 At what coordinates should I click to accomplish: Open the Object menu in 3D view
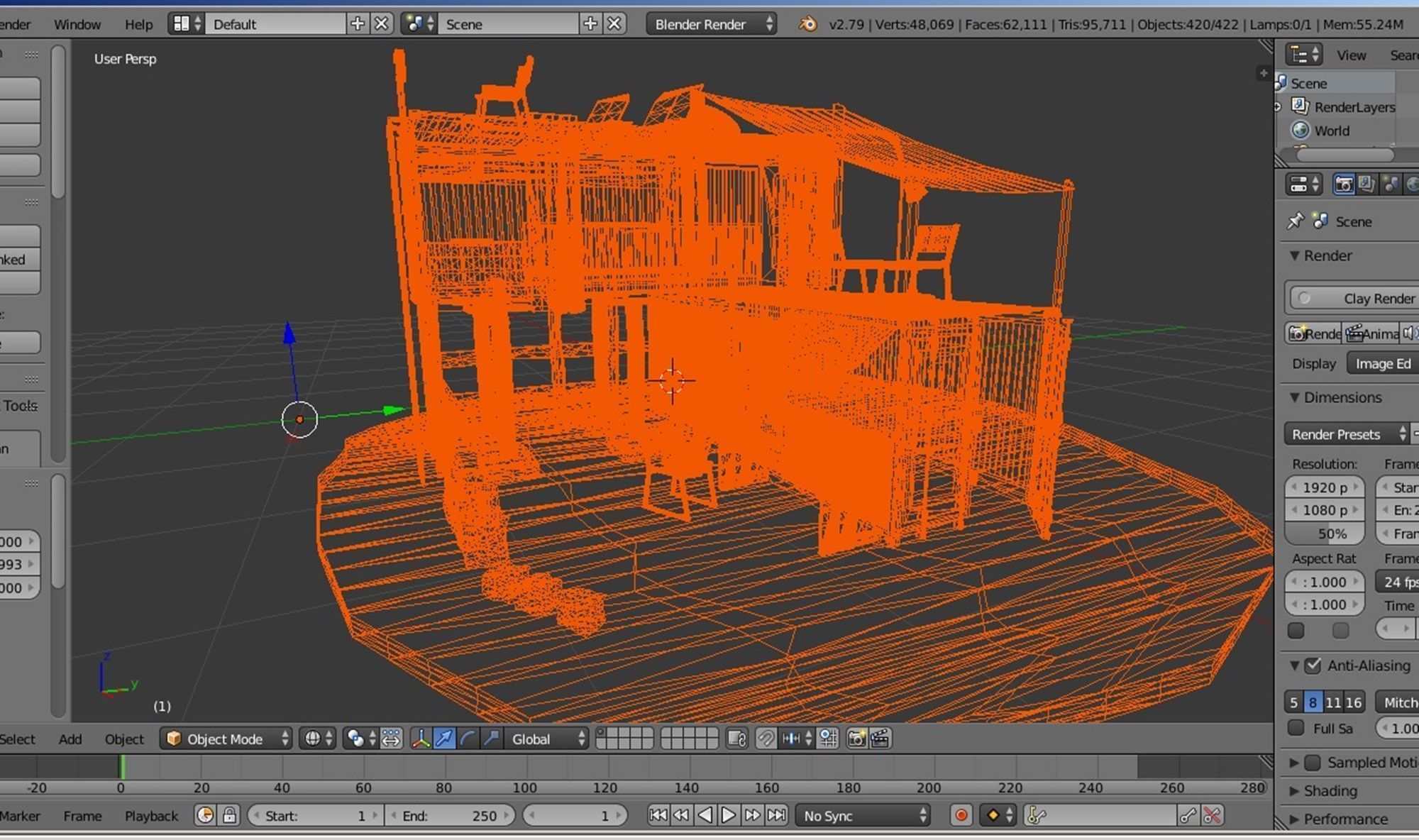124,739
